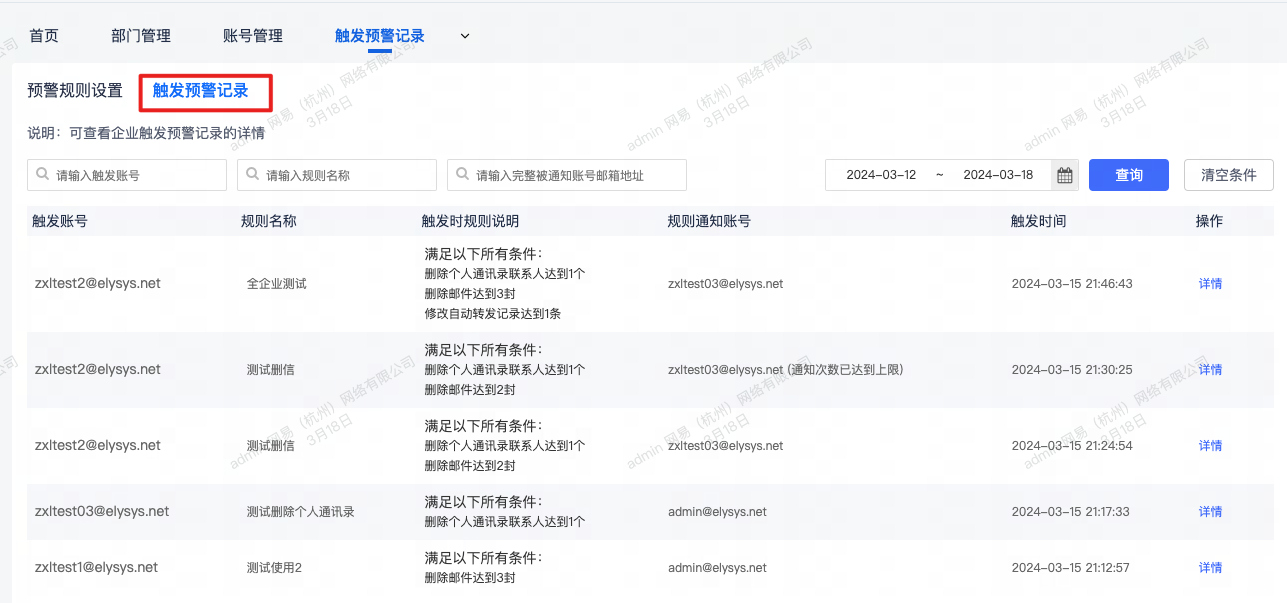The image size is (1287, 603).
Task: Click search icon in notified email field
Action: coord(462,174)
